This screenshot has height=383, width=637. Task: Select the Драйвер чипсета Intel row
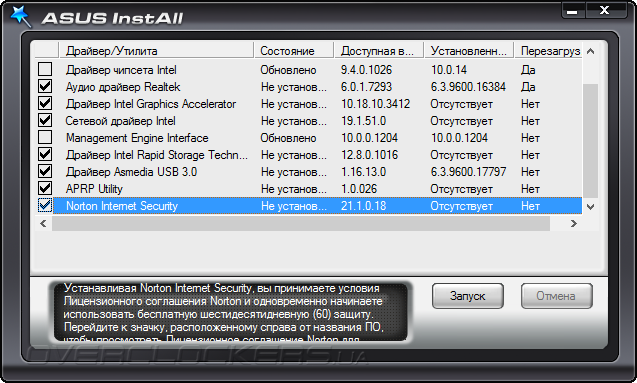pos(309,69)
